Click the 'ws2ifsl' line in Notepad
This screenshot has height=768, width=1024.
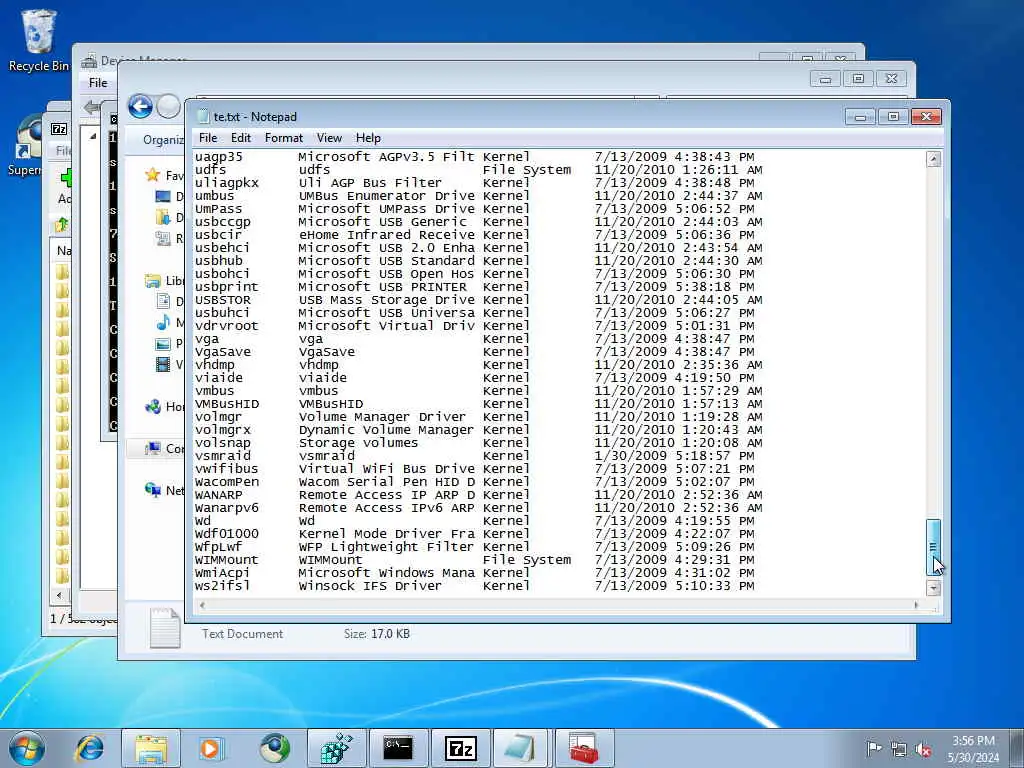click(x=474, y=586)
